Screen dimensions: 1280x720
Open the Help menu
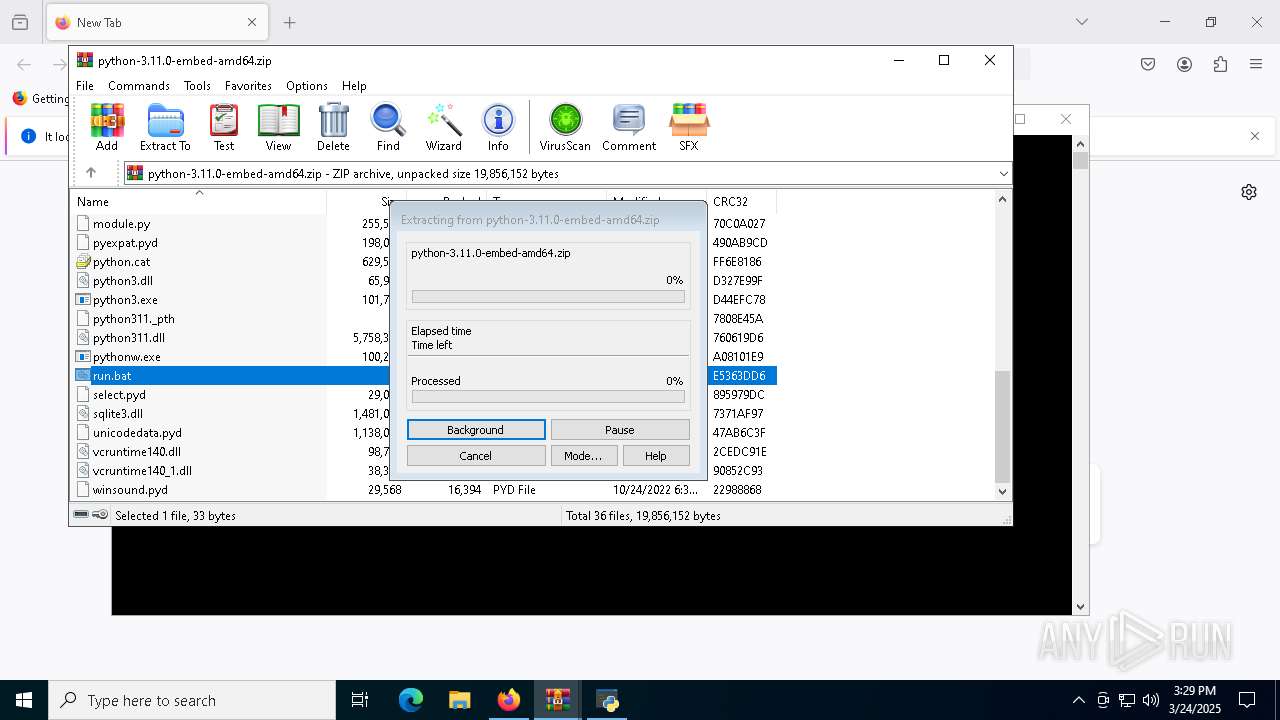click(354, 86)
